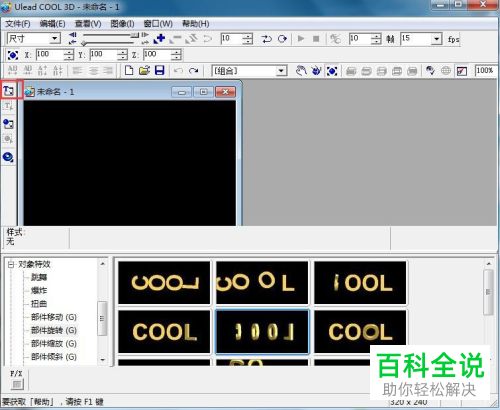Select the Insert Text tool in the left toolbar
Viewport: 500px width, 410px height.
pos(9,90)
